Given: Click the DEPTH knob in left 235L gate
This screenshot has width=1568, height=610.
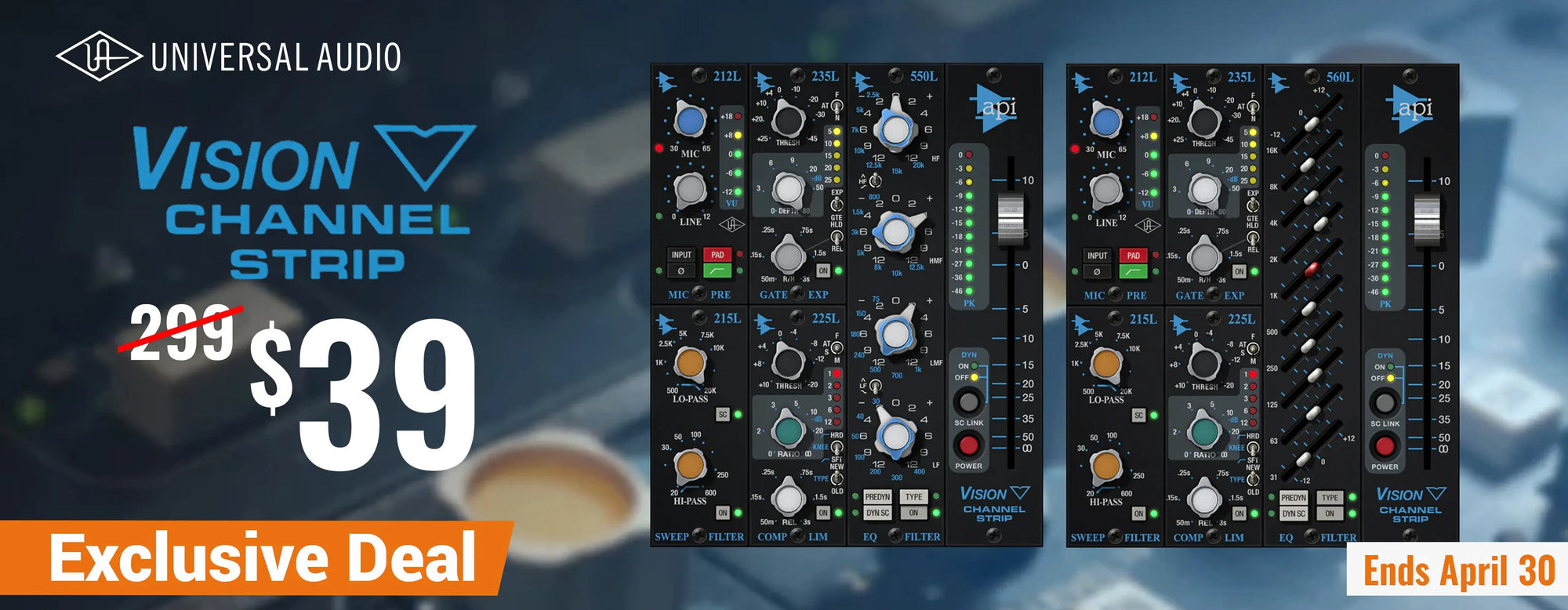Looking at the screenshot, I should click(x=788, y=188).
